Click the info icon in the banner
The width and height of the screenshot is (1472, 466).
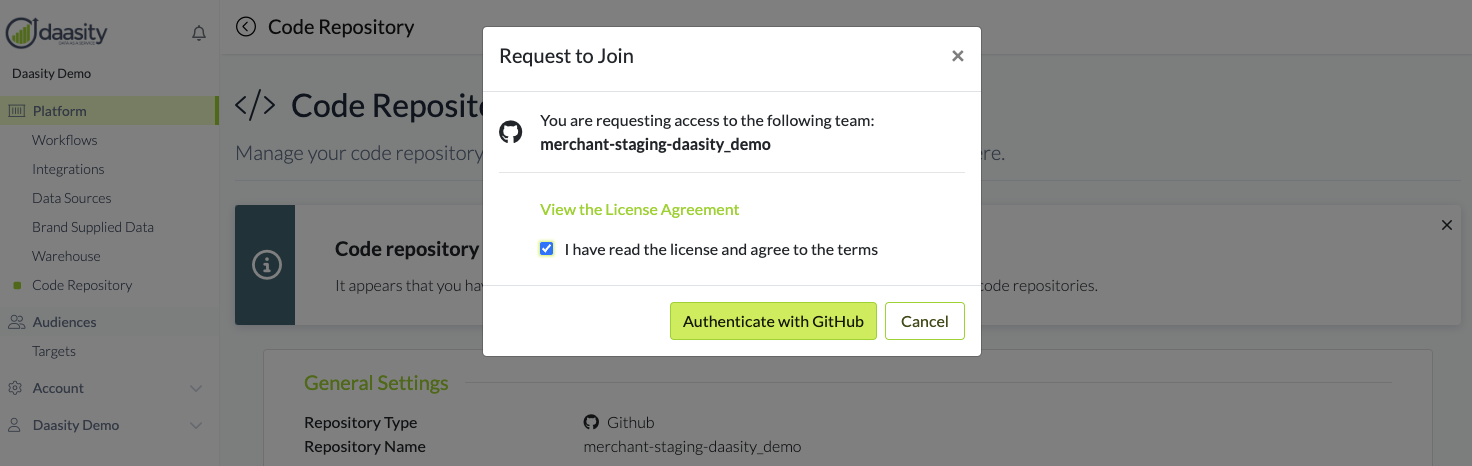coord(266,265)
